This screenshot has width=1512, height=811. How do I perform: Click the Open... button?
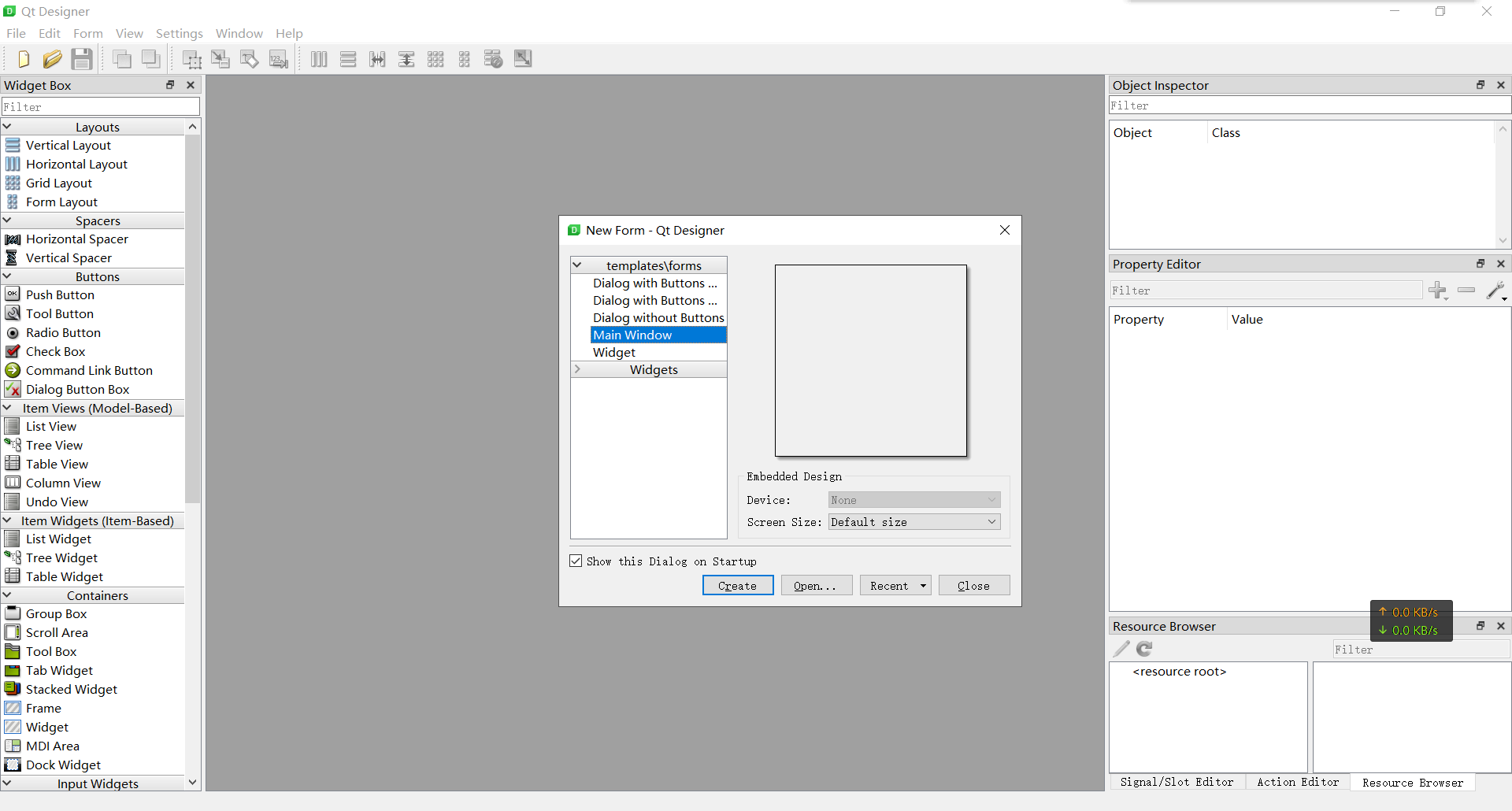817,586
